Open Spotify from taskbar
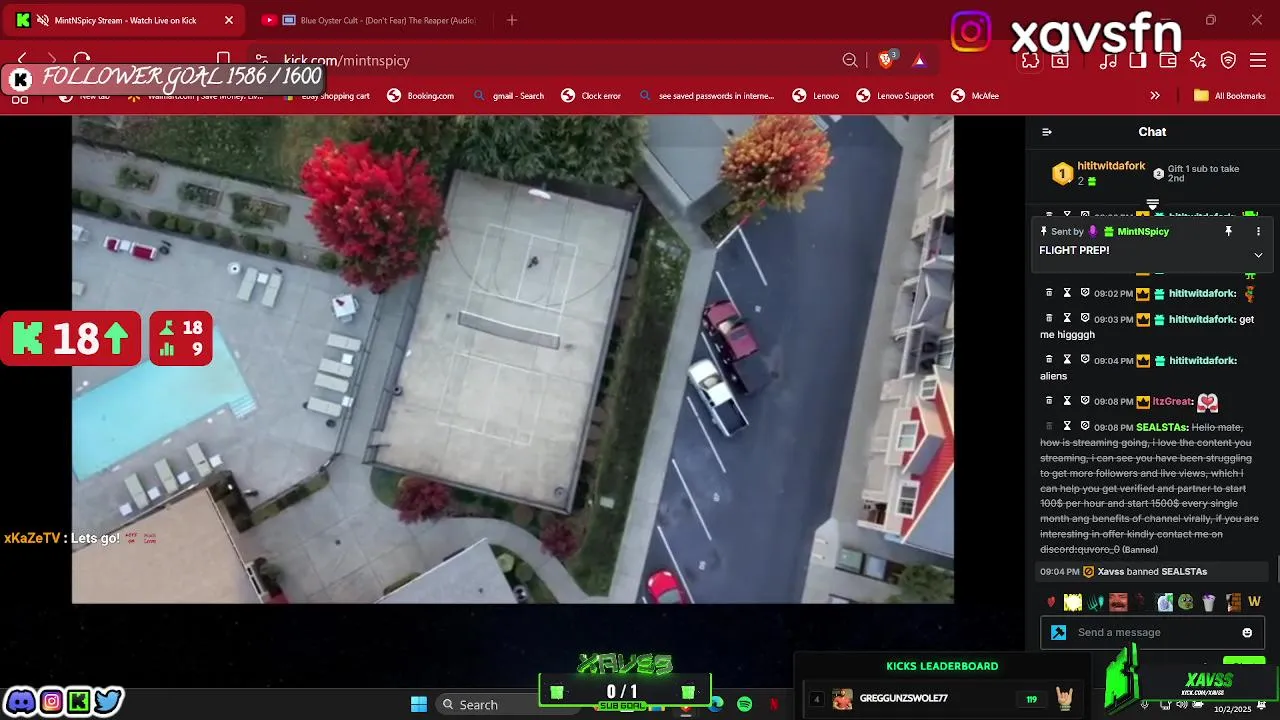This screenshot has height=720, width=1280. click(x=744, y=704)
